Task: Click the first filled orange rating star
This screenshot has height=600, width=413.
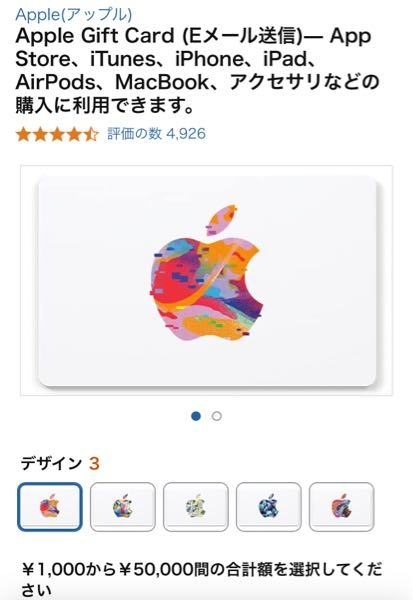Action: [23, 135]
